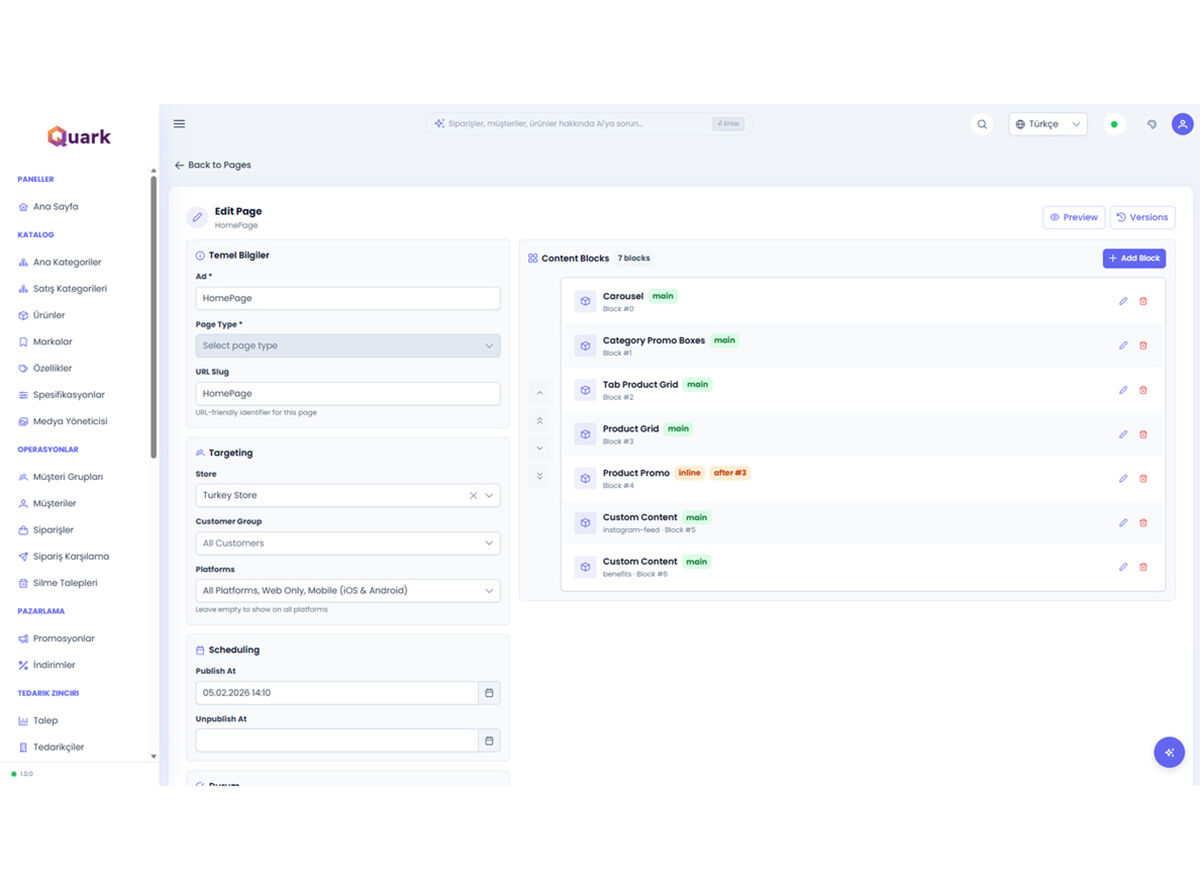Go to Siparişler in sidebar menu
Image resolution: width=1200 pixels, height=889 pixels.
(53, 530)
